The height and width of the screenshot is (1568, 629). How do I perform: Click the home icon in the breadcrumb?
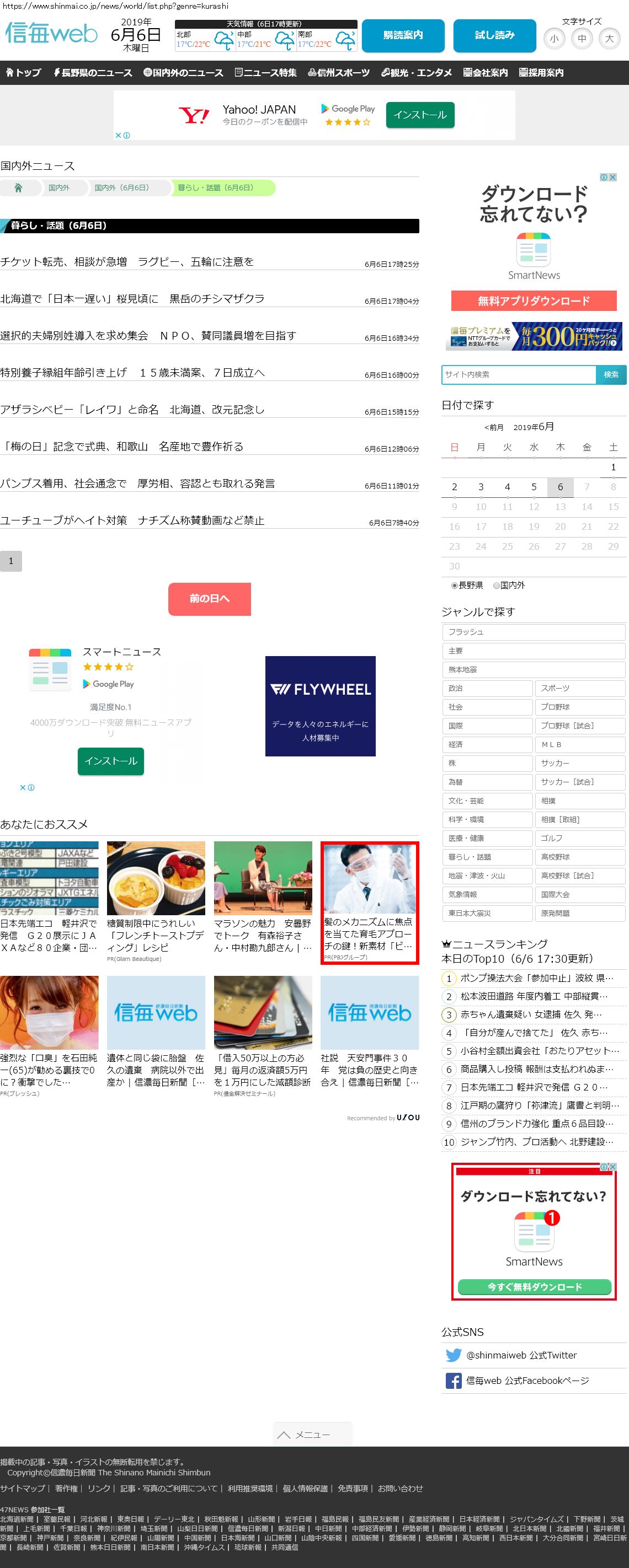[x=18, y=188]
